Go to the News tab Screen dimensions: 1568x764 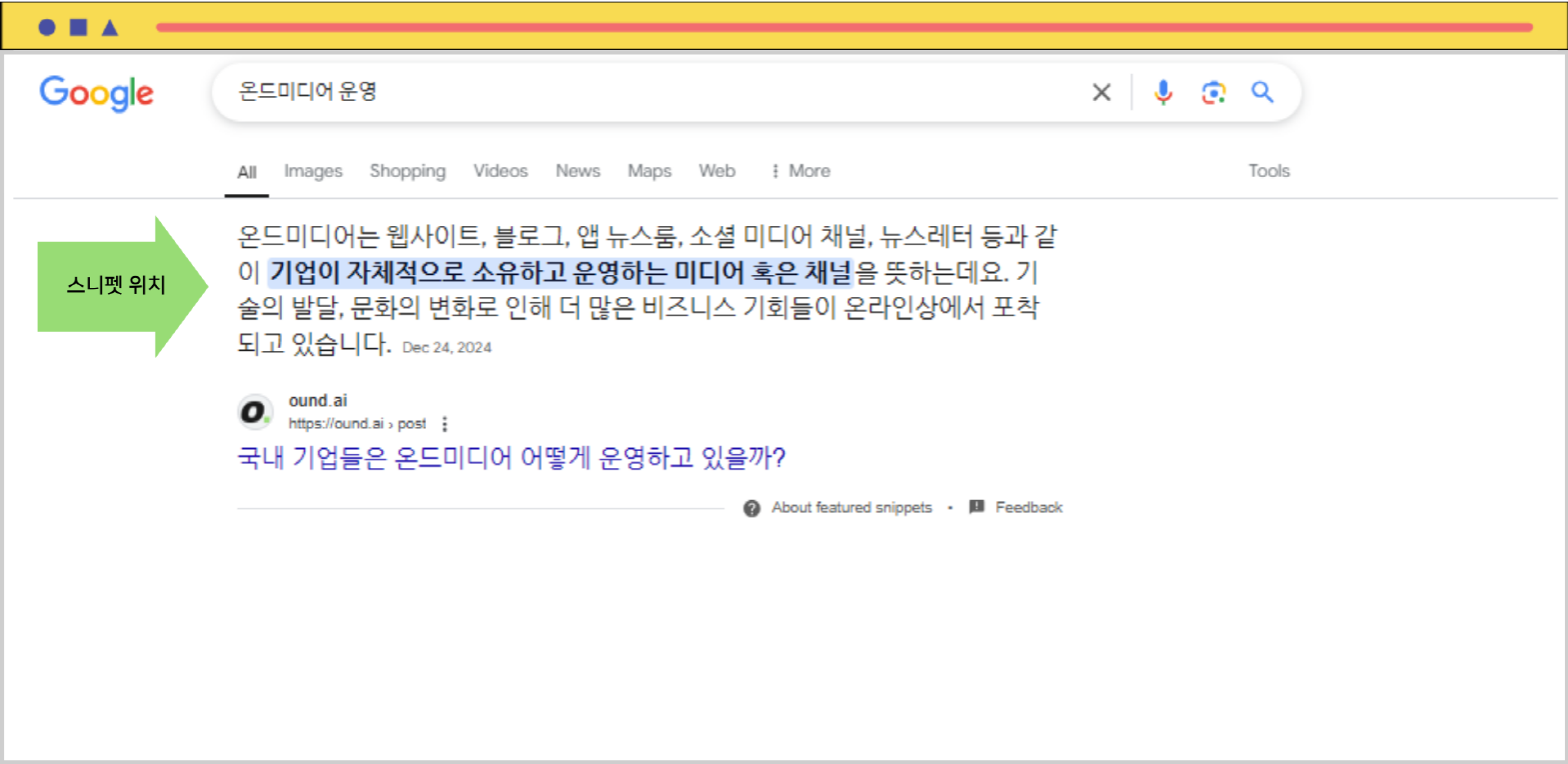coord(578,171)
